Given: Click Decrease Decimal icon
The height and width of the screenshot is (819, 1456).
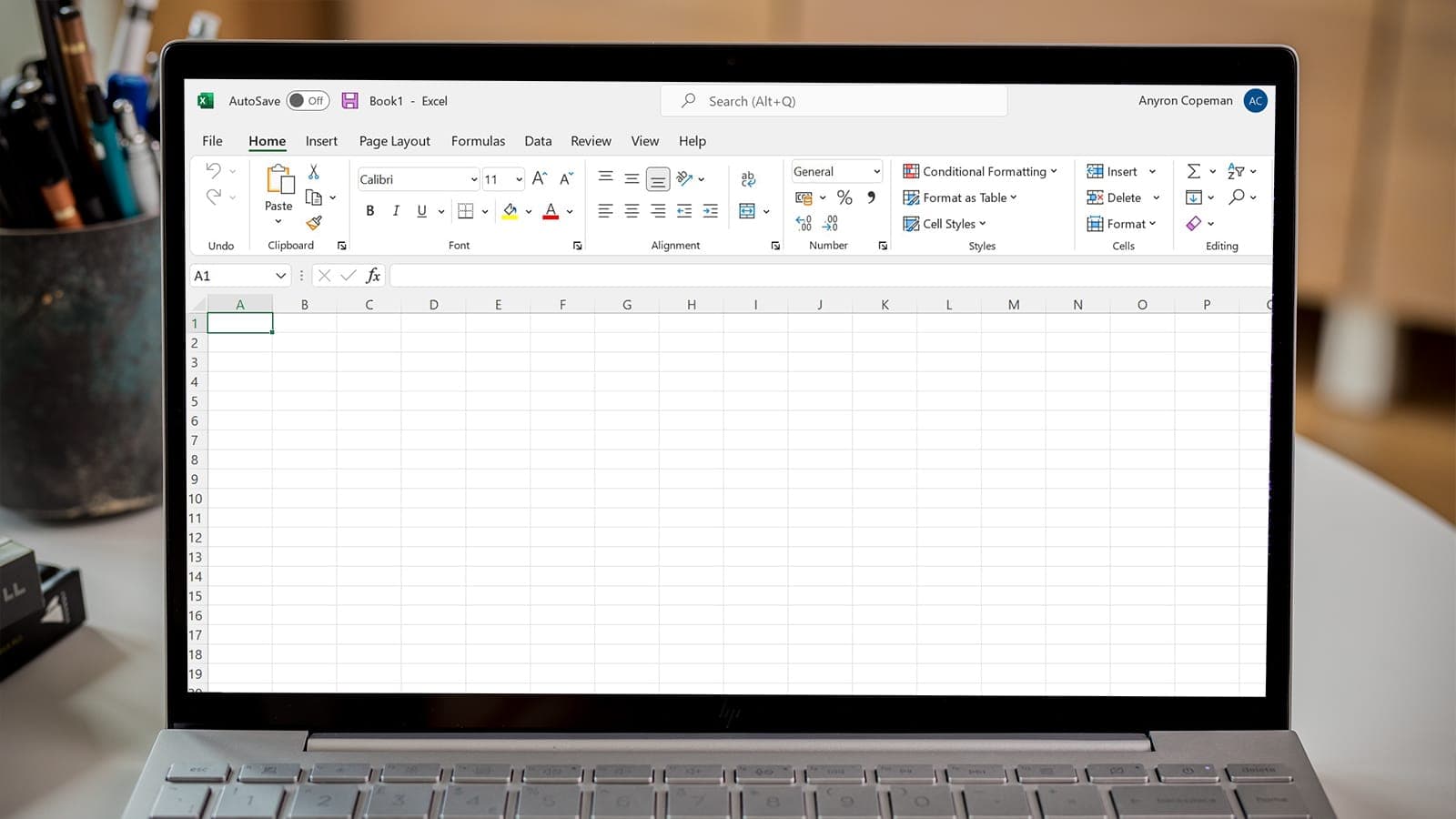Looking at the screenshot, I should (x=830, y=223).
